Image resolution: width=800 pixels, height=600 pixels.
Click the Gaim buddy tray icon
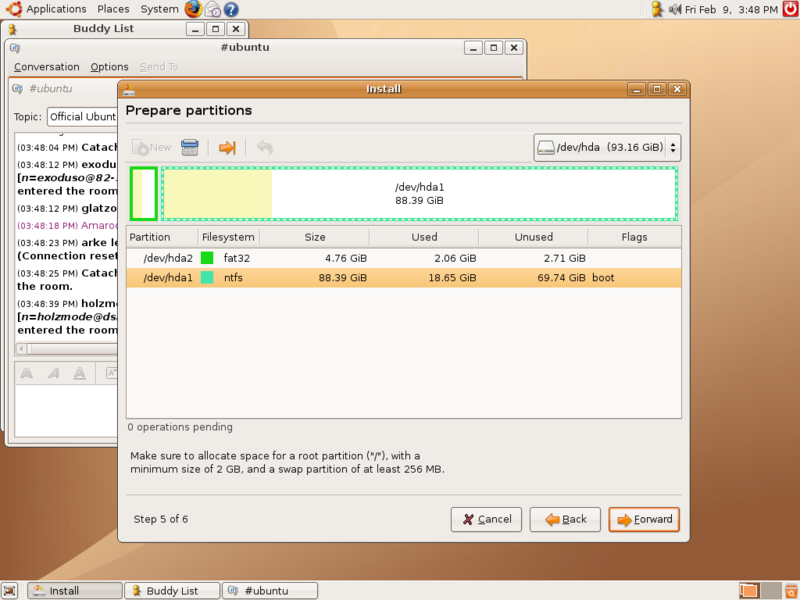[657, 9]
